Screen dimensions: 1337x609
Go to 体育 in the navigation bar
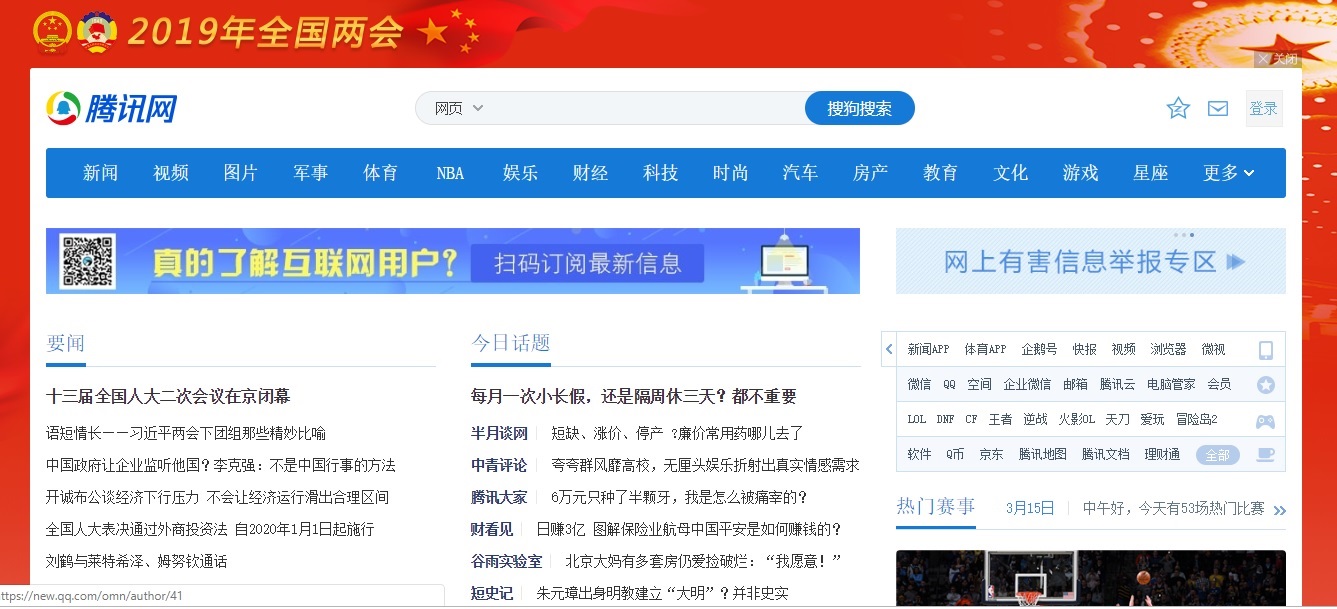tap(381, 173)
